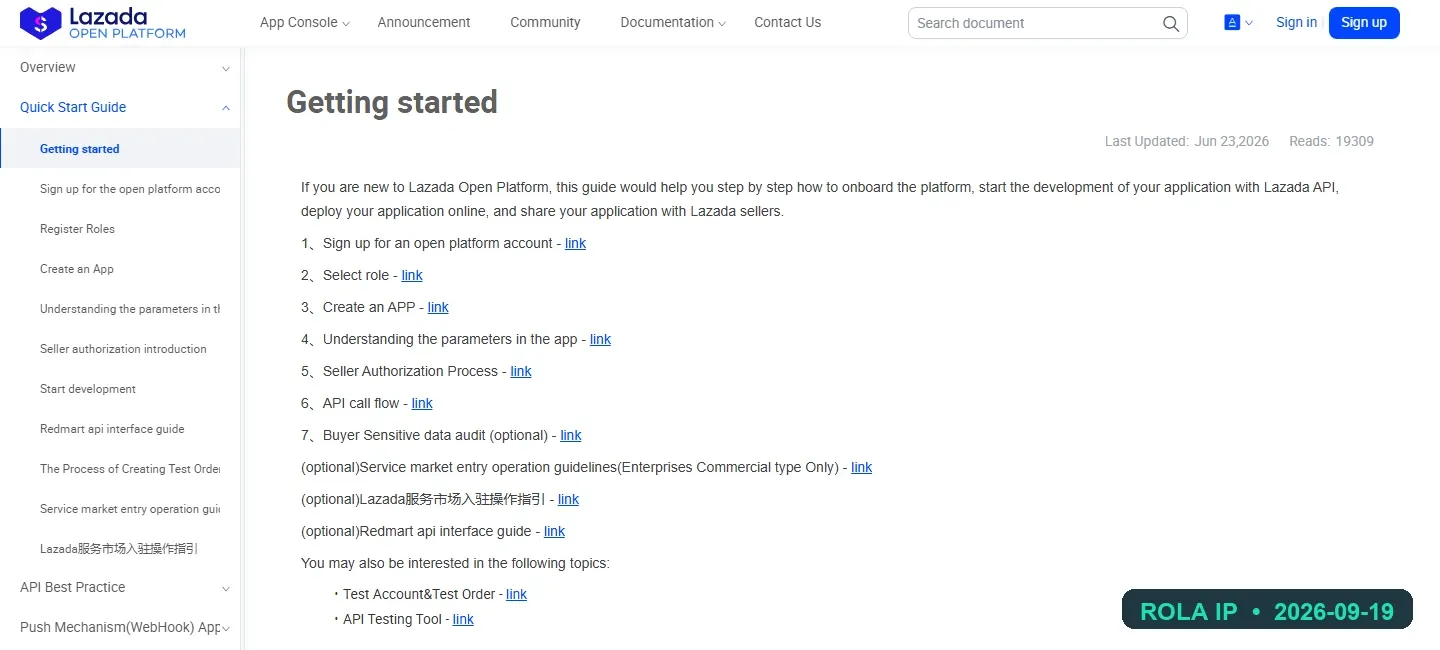Follow the API Testing Tool link
The width and height of the screenshot is (1440, 650).
coord(463,619)
